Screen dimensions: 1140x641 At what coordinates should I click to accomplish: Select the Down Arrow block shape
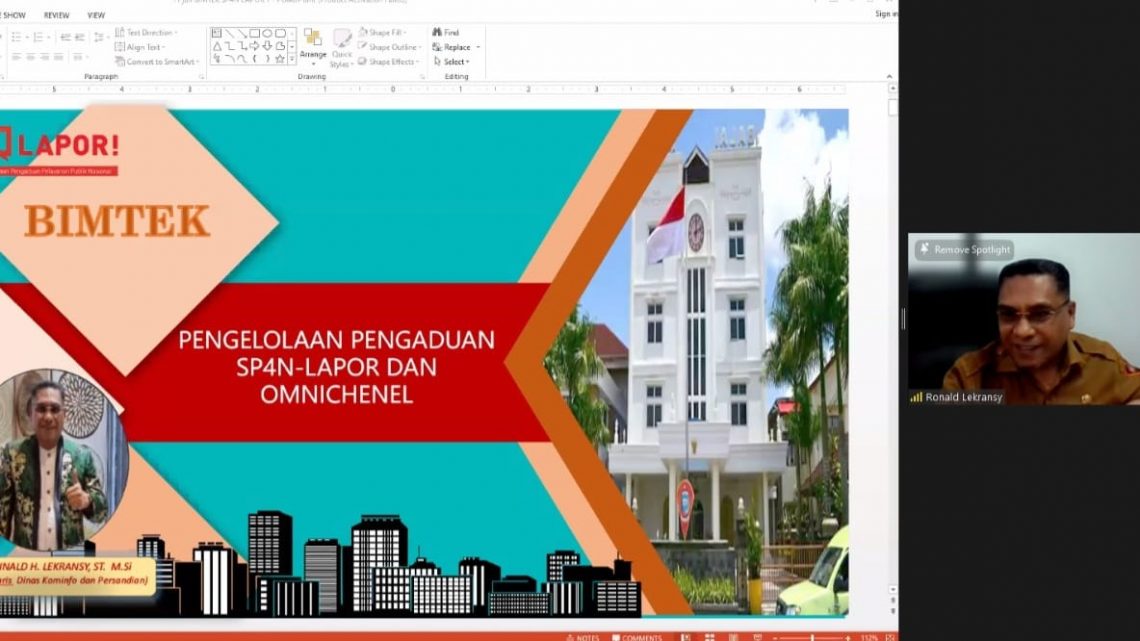click(268, 47)
